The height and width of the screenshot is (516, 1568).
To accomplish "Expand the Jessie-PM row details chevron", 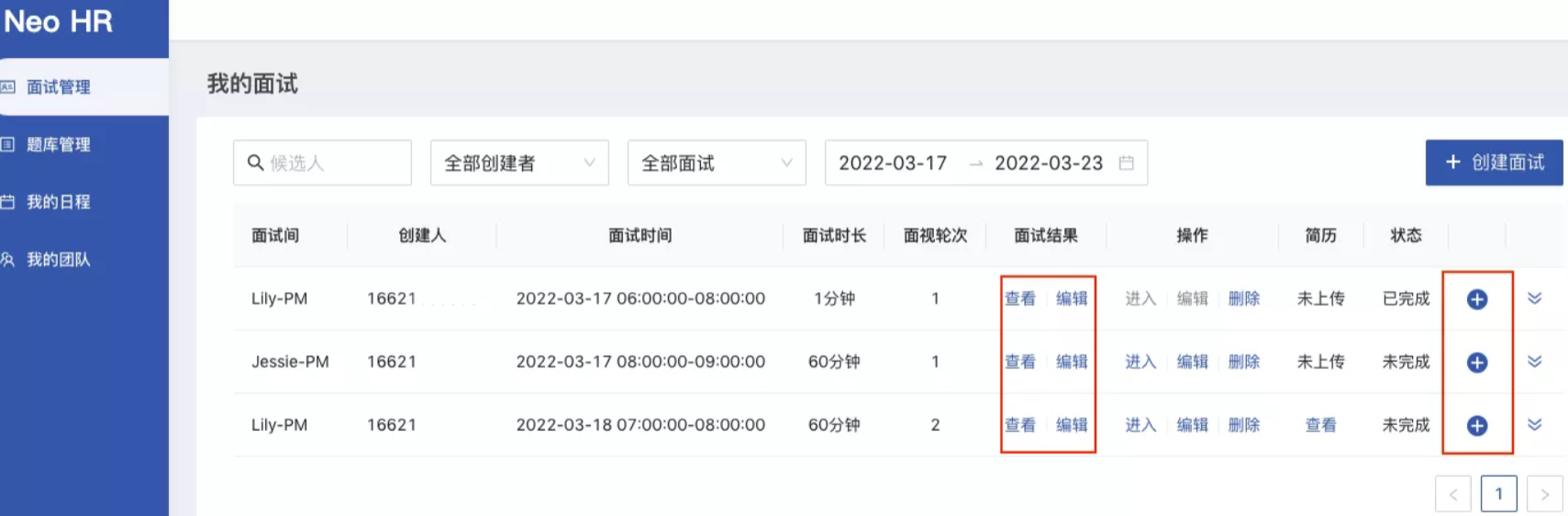I will point(1534,362).
